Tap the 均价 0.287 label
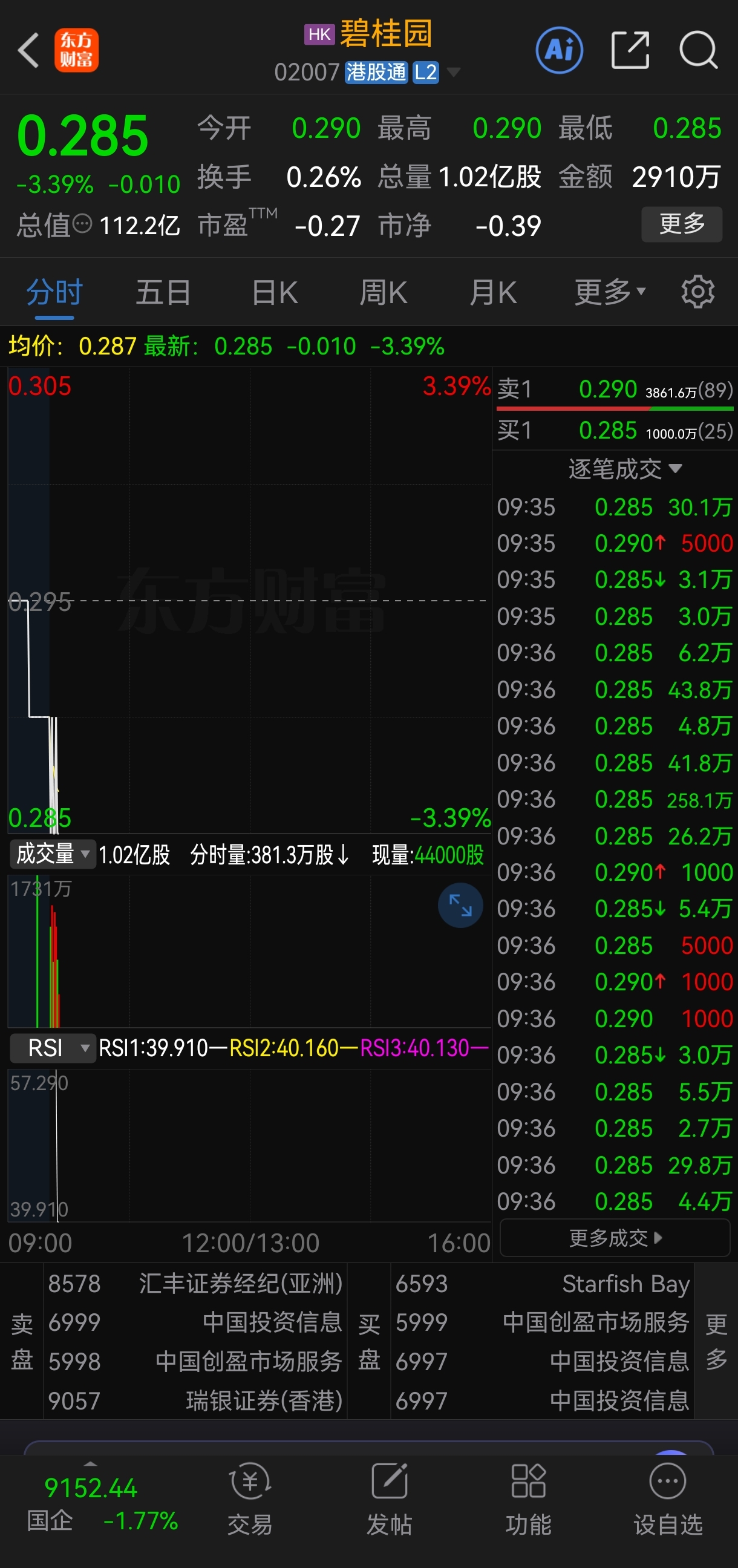Viewport: 738px width, 1568px height. point(73,346)
